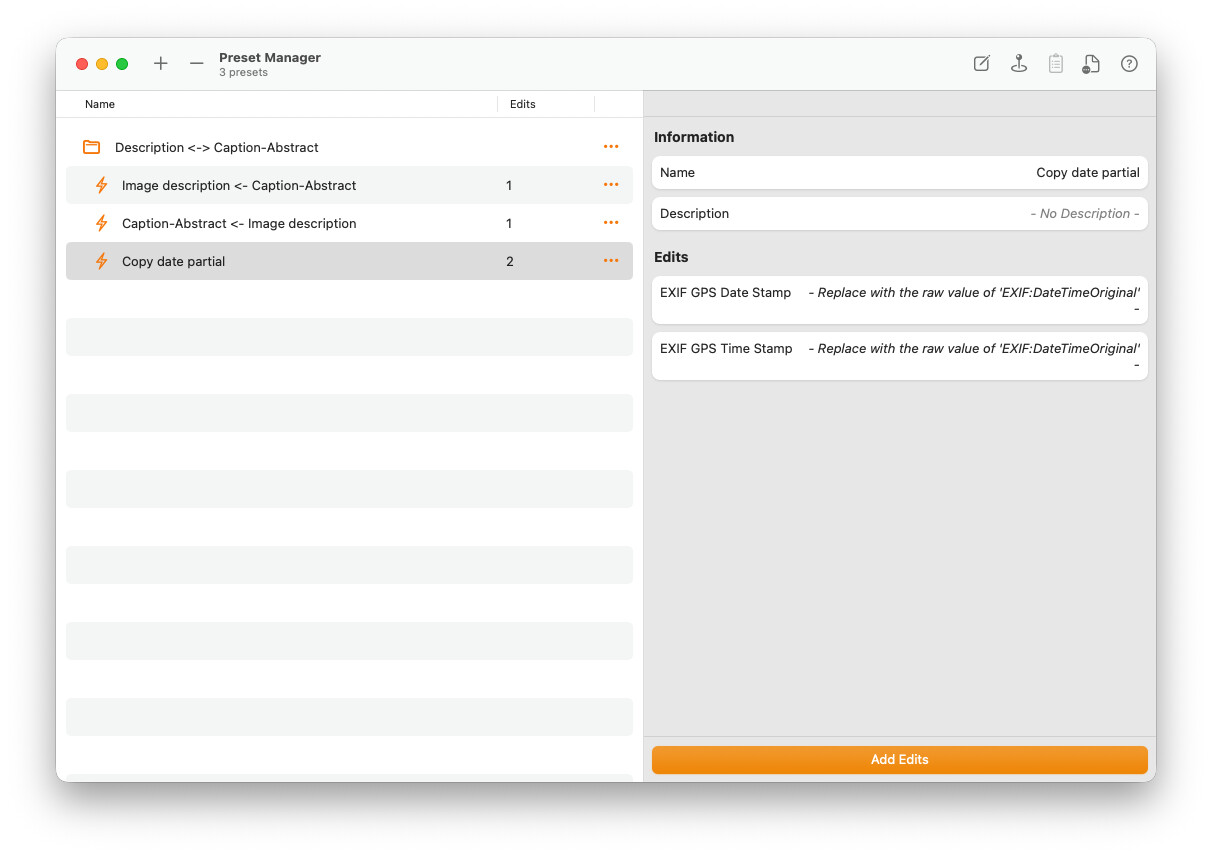
Task: Click the orange folder icon for Description group
Action: (92, 147)
